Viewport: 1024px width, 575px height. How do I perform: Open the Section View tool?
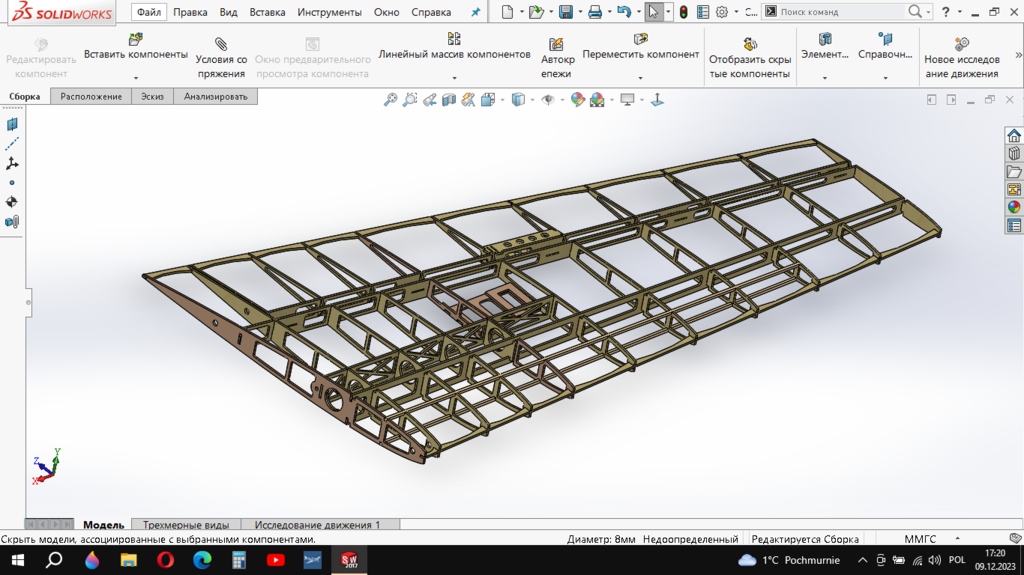449,100
